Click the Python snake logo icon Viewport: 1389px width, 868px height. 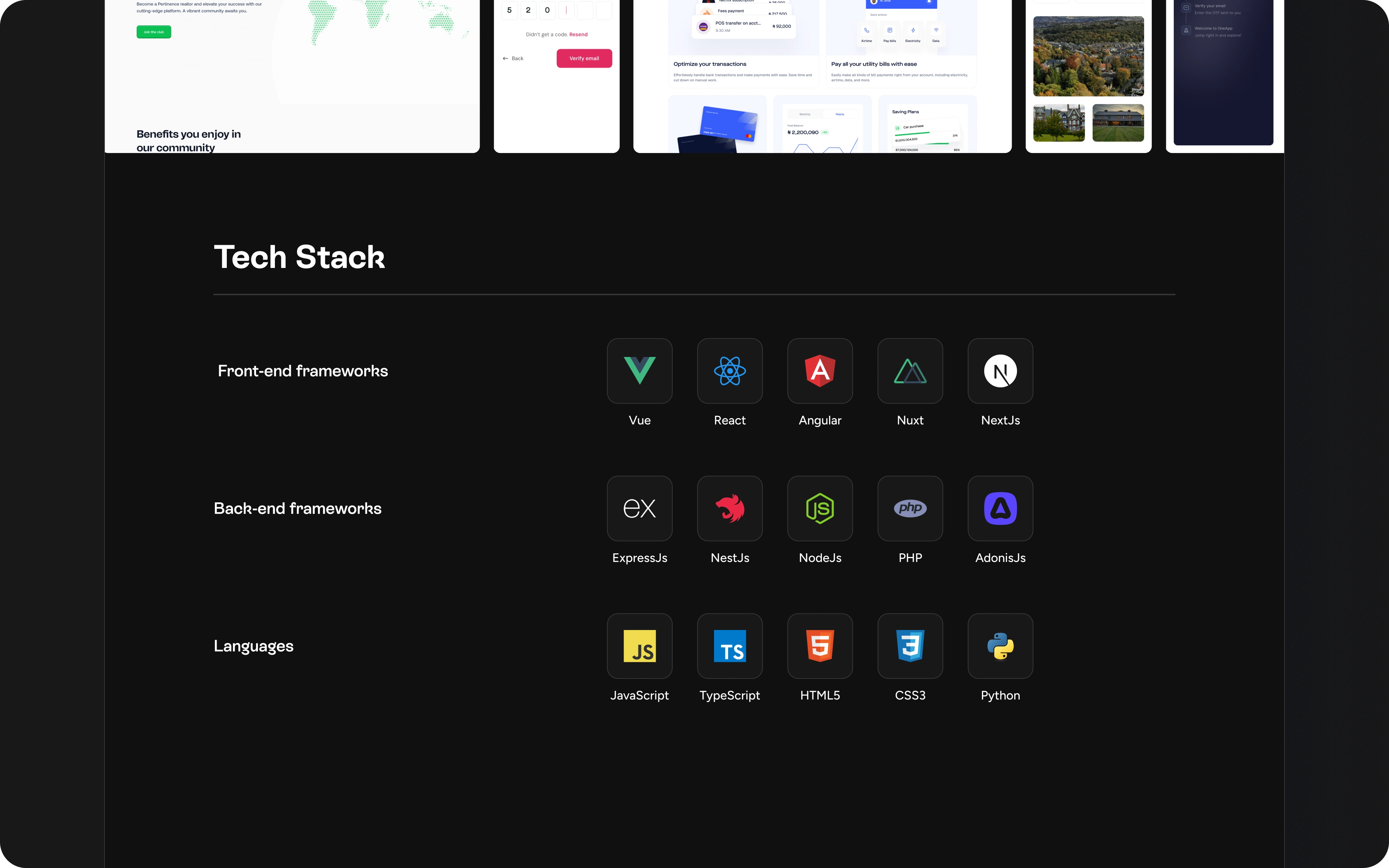tap(1000, 646)
